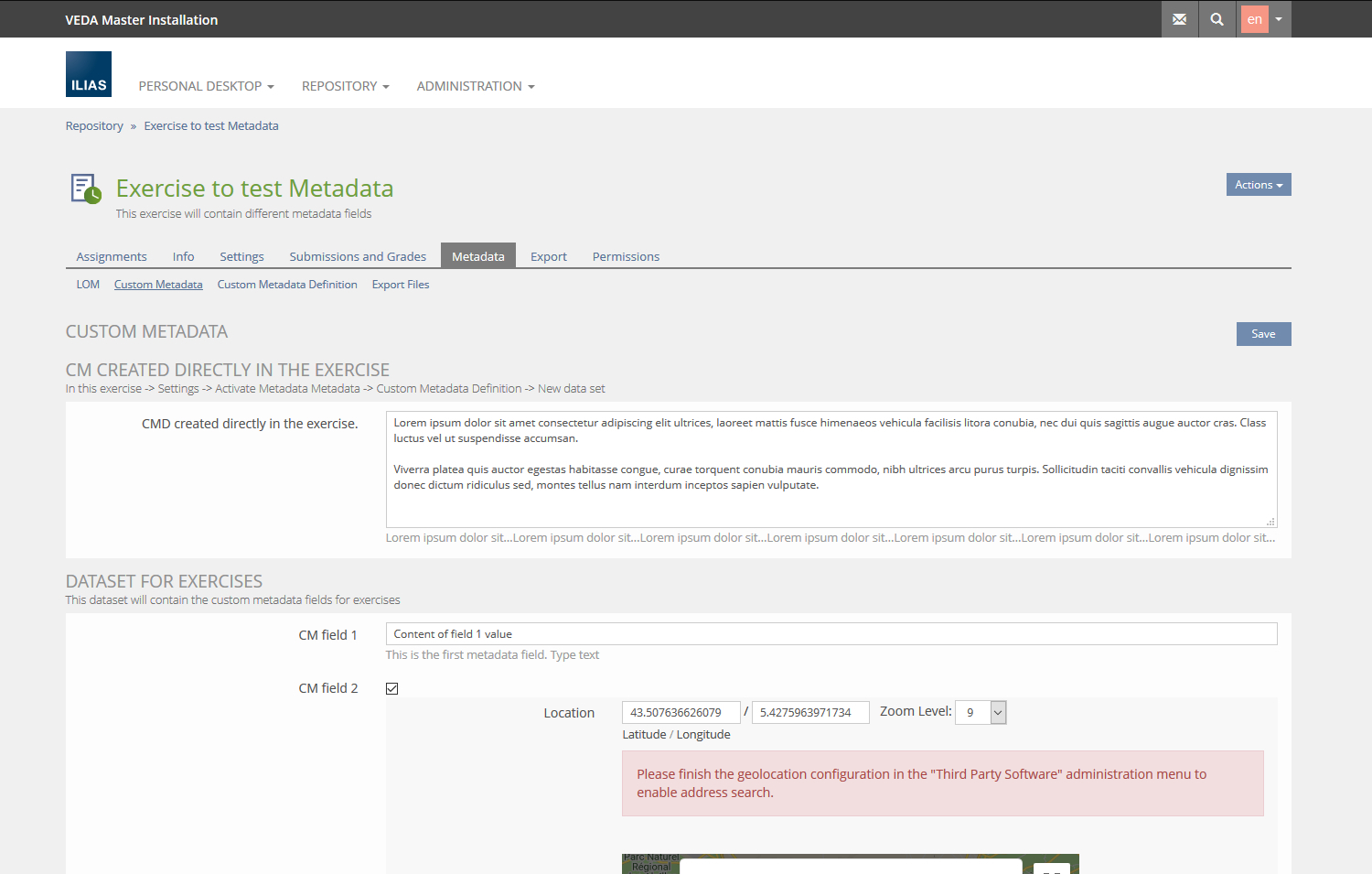Click the Latitude input field

click(681, 712)
